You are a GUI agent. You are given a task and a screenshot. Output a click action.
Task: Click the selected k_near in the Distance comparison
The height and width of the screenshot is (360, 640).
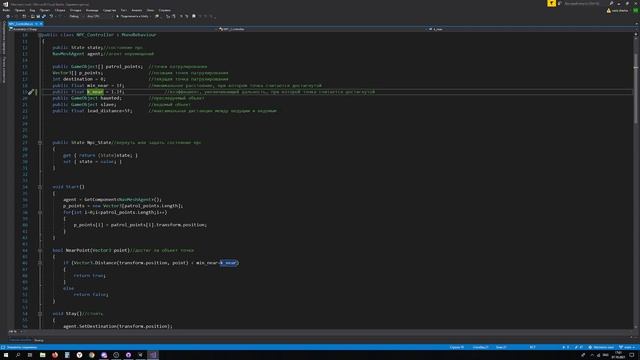pyautogui.click(x=229, y=263)
